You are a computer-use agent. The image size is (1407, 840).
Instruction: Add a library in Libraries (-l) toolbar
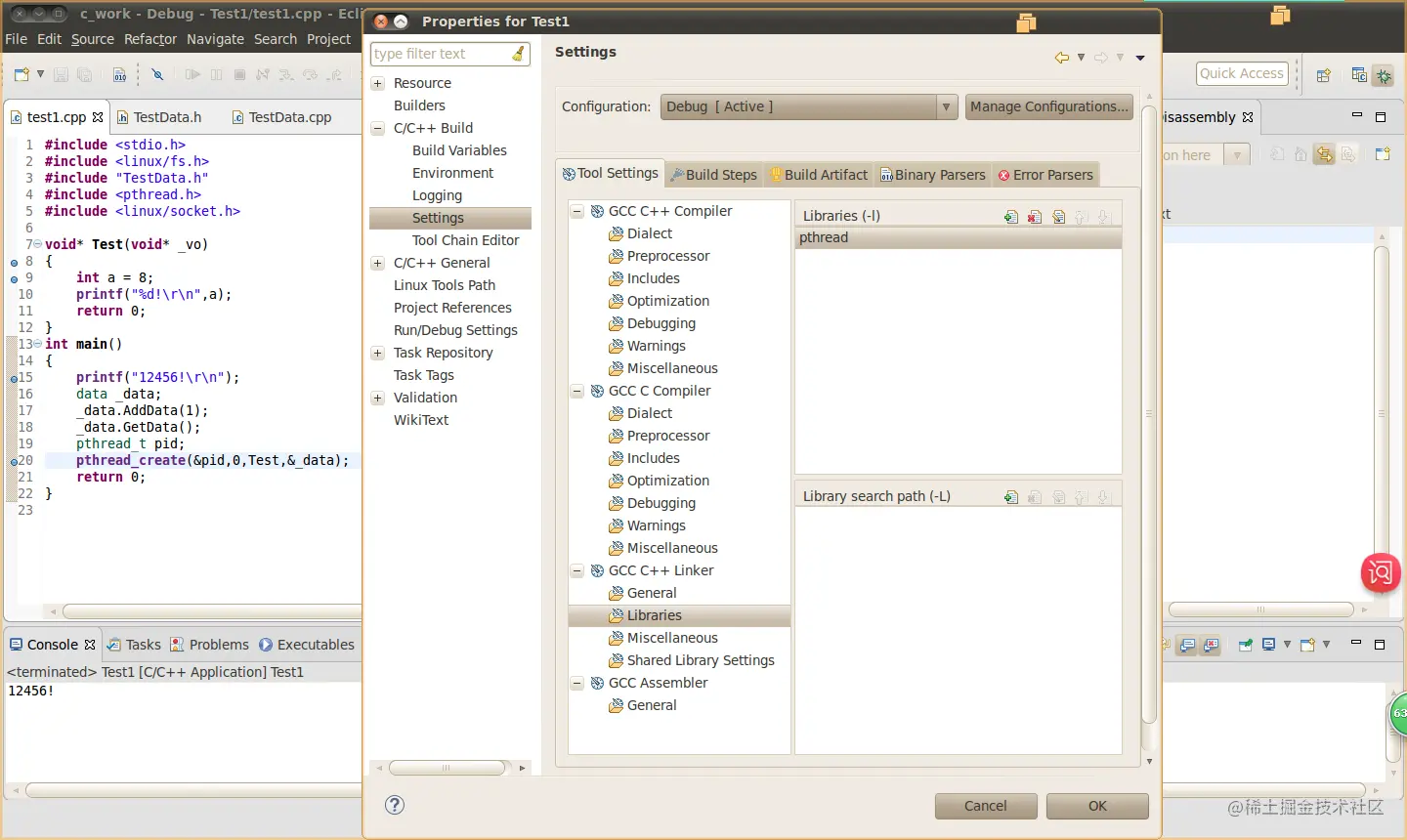[x=1011, y=217]
